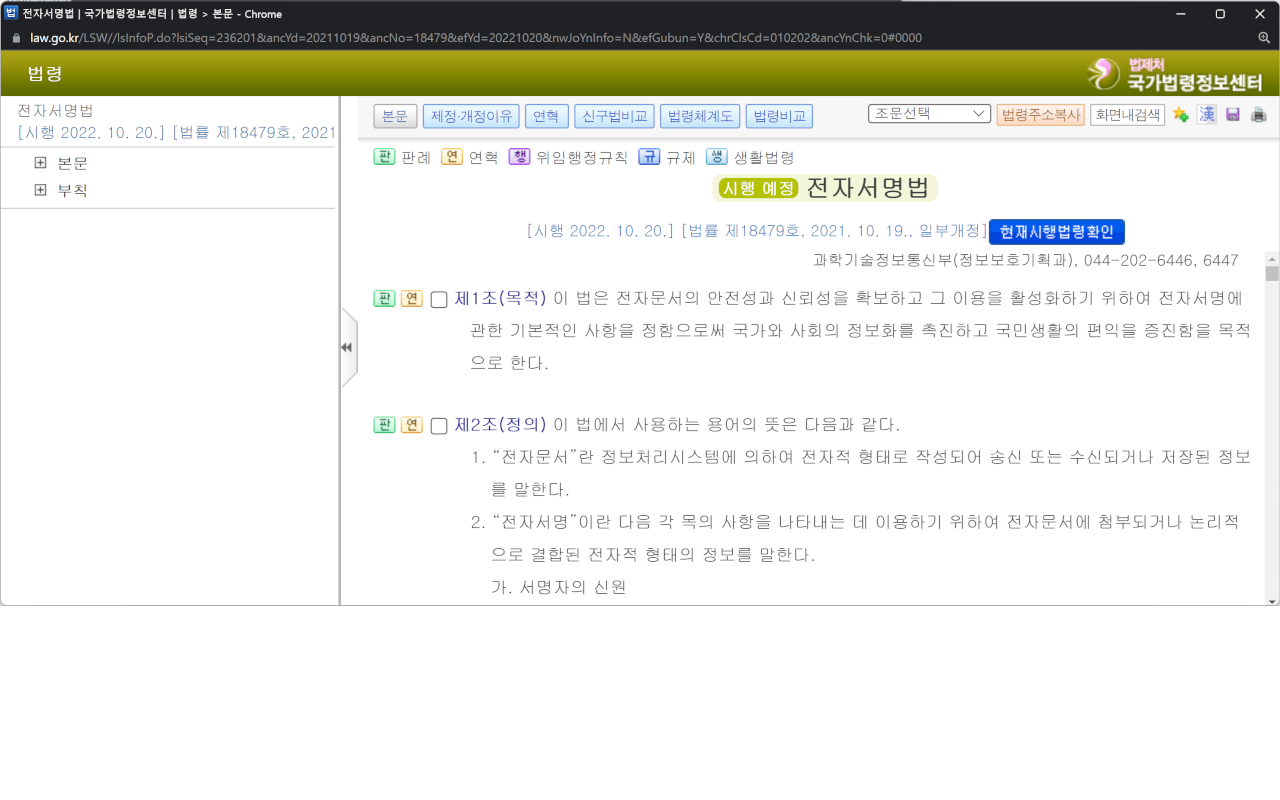Click the 법령주소복사 button
This screenshot has height=800, width=1280.
click(x=1040, y=115)
